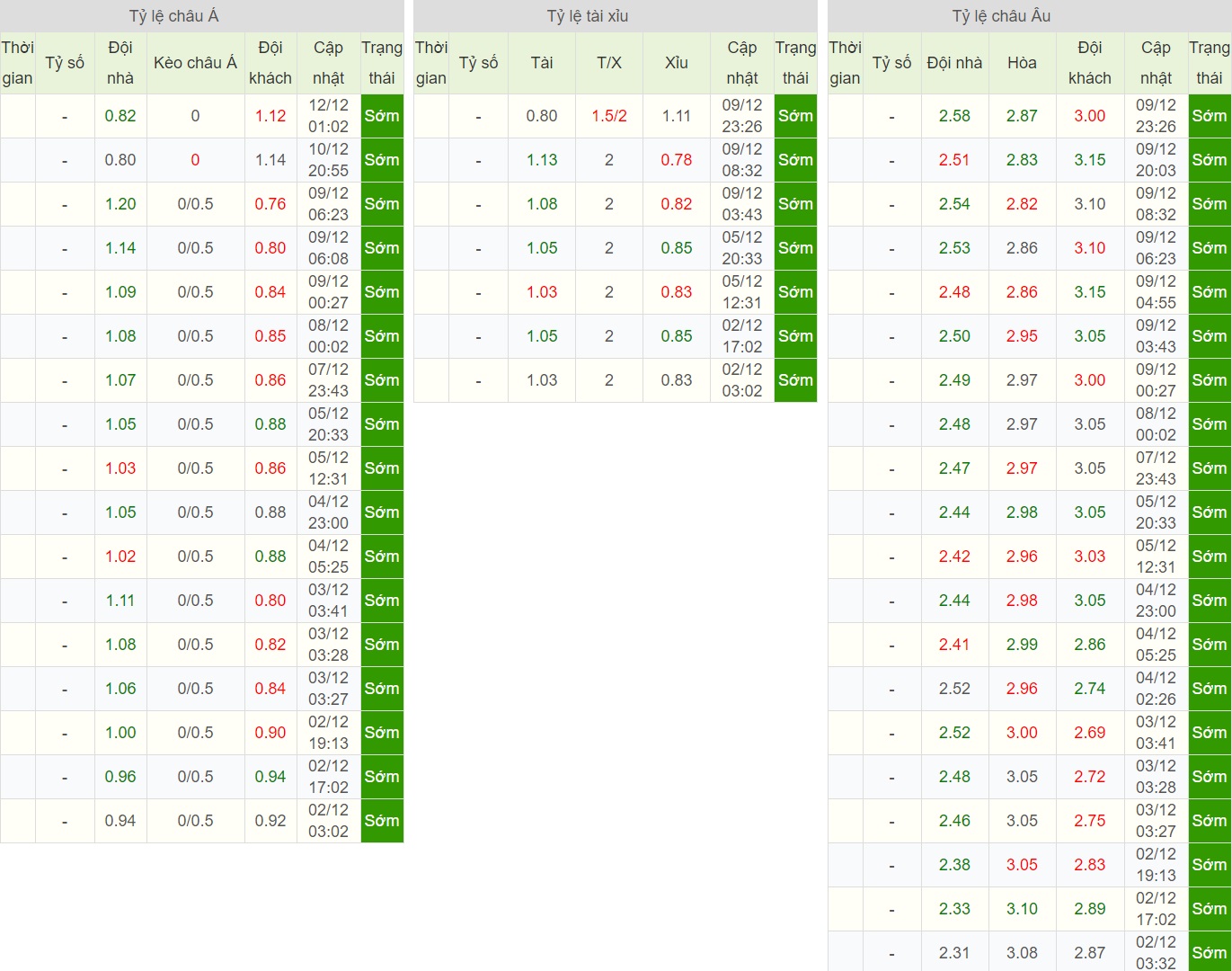Click the 1.20 home odds value
Screen dimensions: 1232x971
120,204
